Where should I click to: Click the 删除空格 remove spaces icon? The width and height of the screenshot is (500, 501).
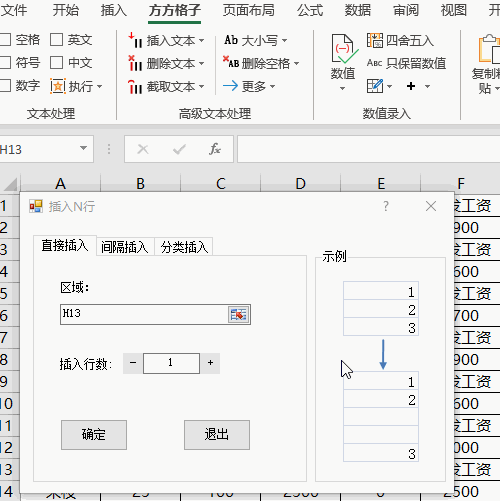(x=231, y=62)
